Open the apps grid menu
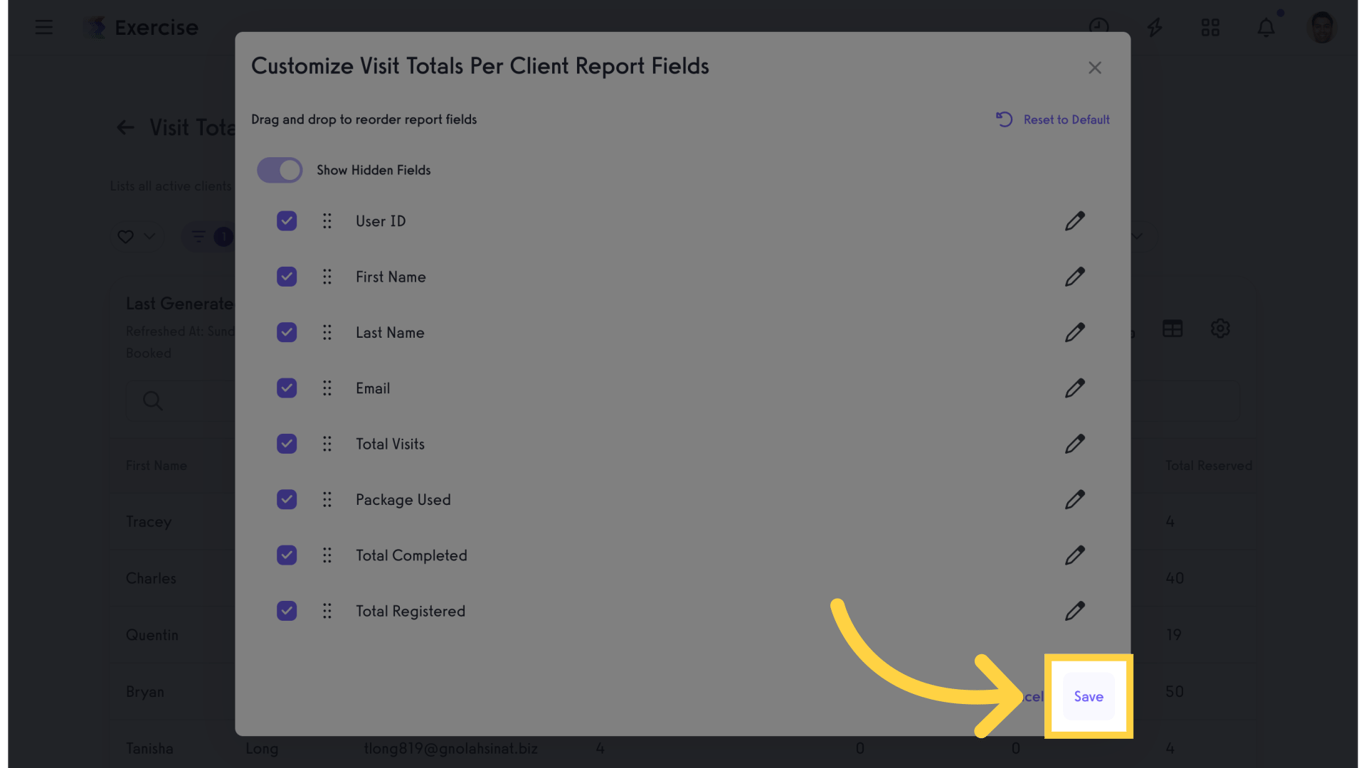 click(x=1210, y=28)
